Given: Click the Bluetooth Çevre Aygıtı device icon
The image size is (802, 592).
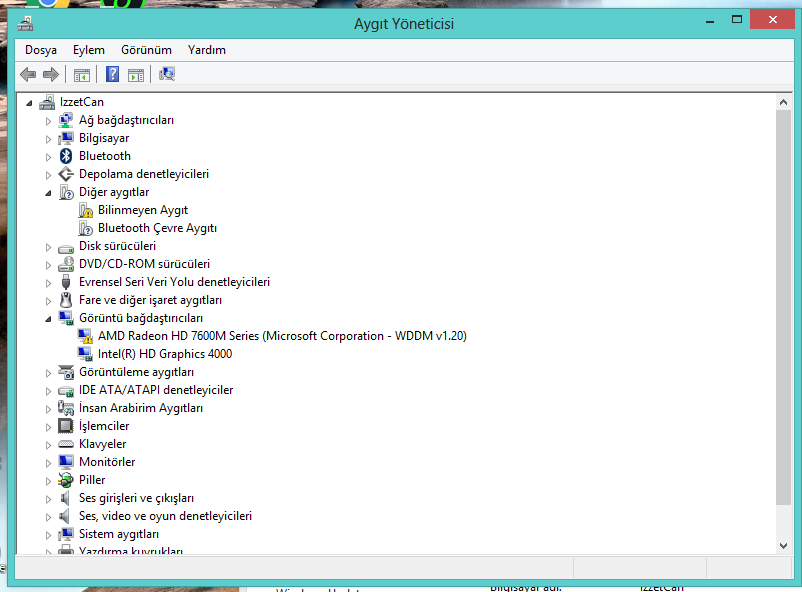Looking at the screenshot, I should click(85, 228).
